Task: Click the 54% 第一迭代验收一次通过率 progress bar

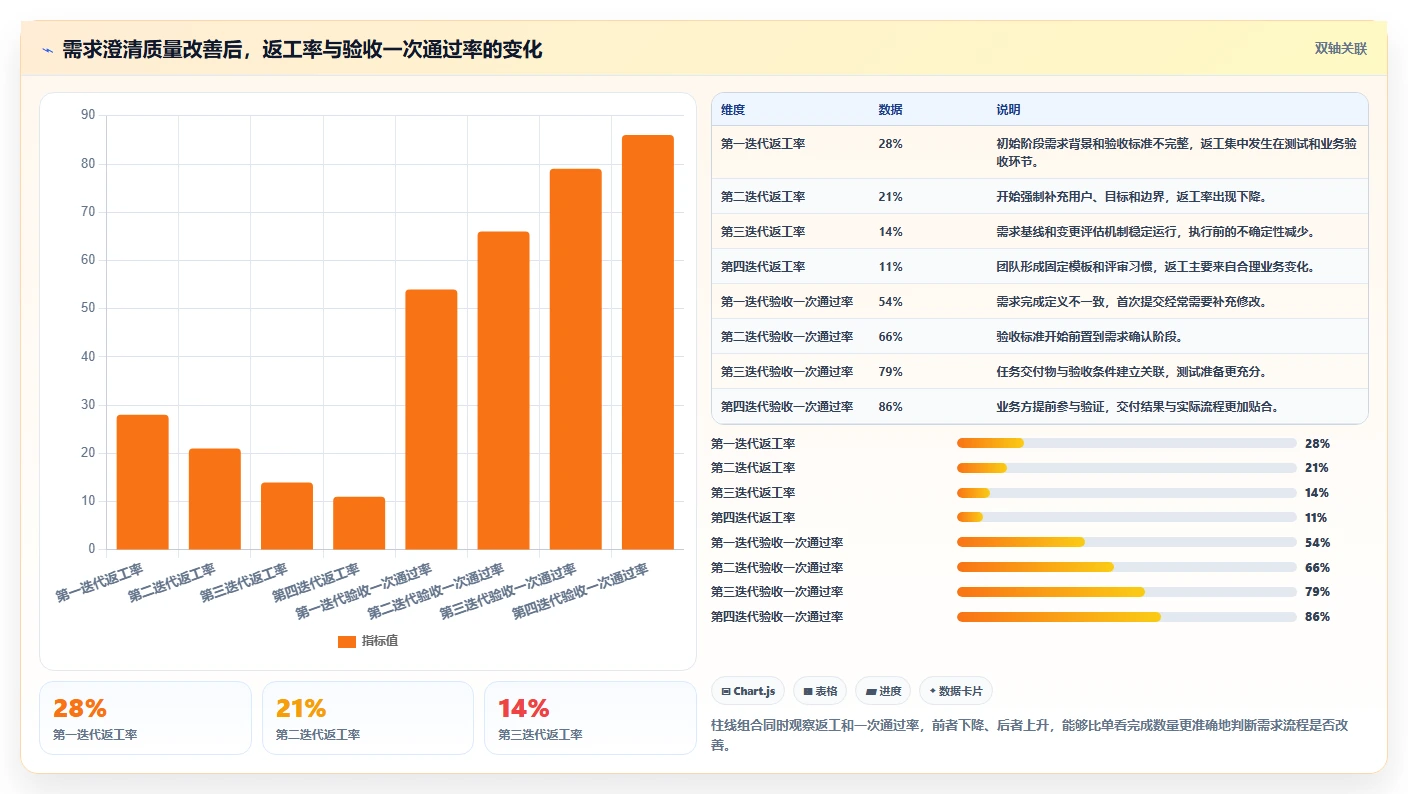Action: click(x=1127, y=542)
